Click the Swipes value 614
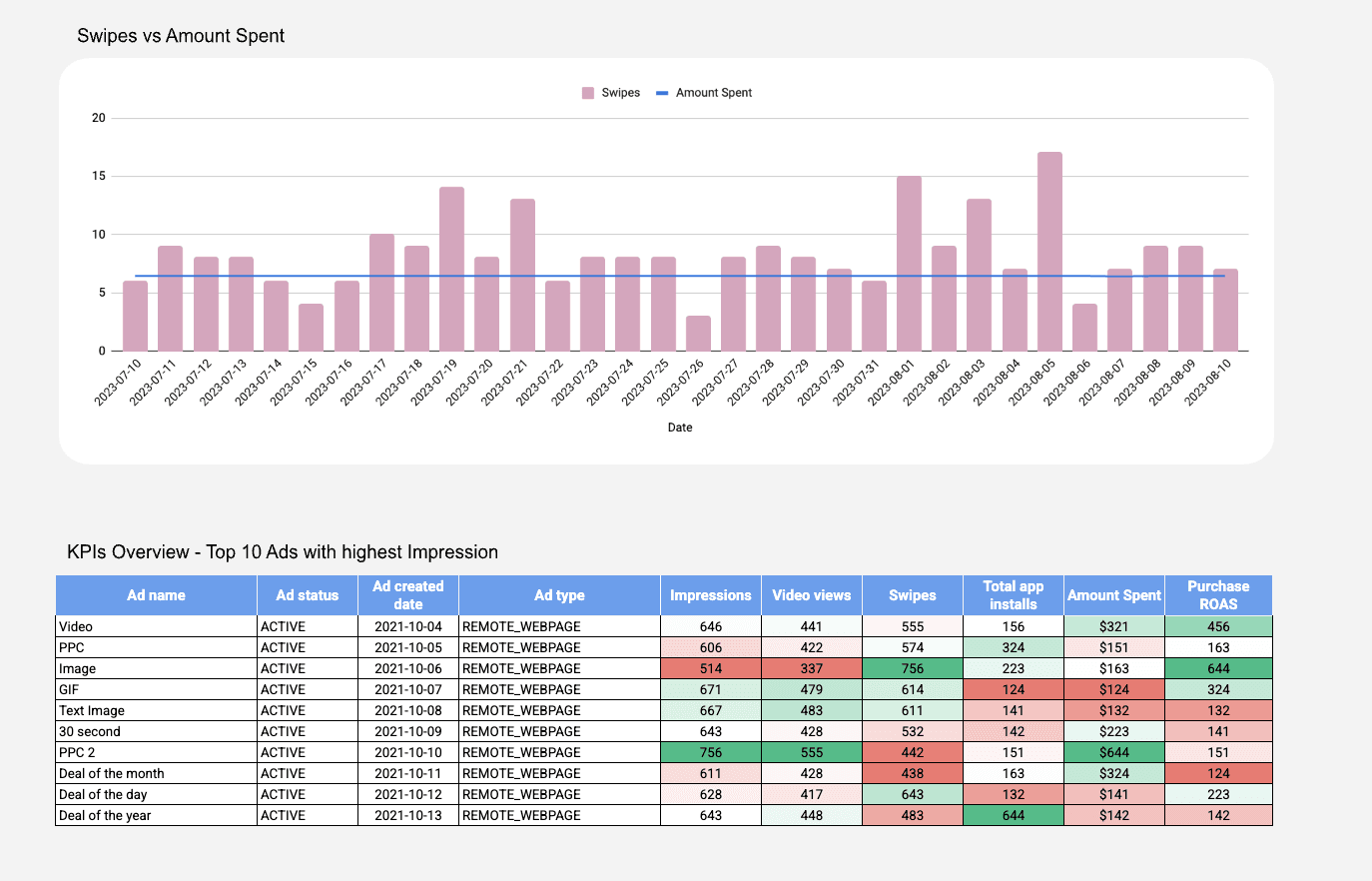Viewport: 1372px width, 881px height. point(913,690)
